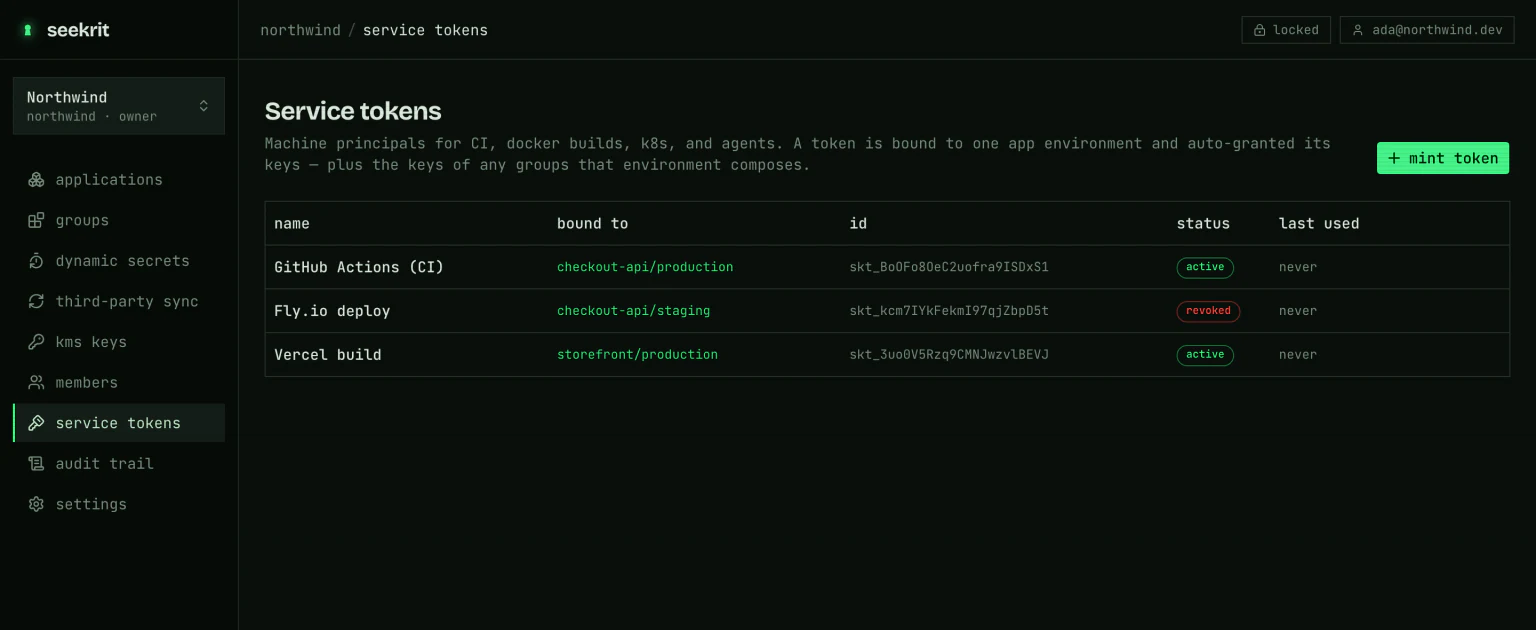Select the groups icon in sidebar
Screen dimensions: 1536x630
coord(36,220)
